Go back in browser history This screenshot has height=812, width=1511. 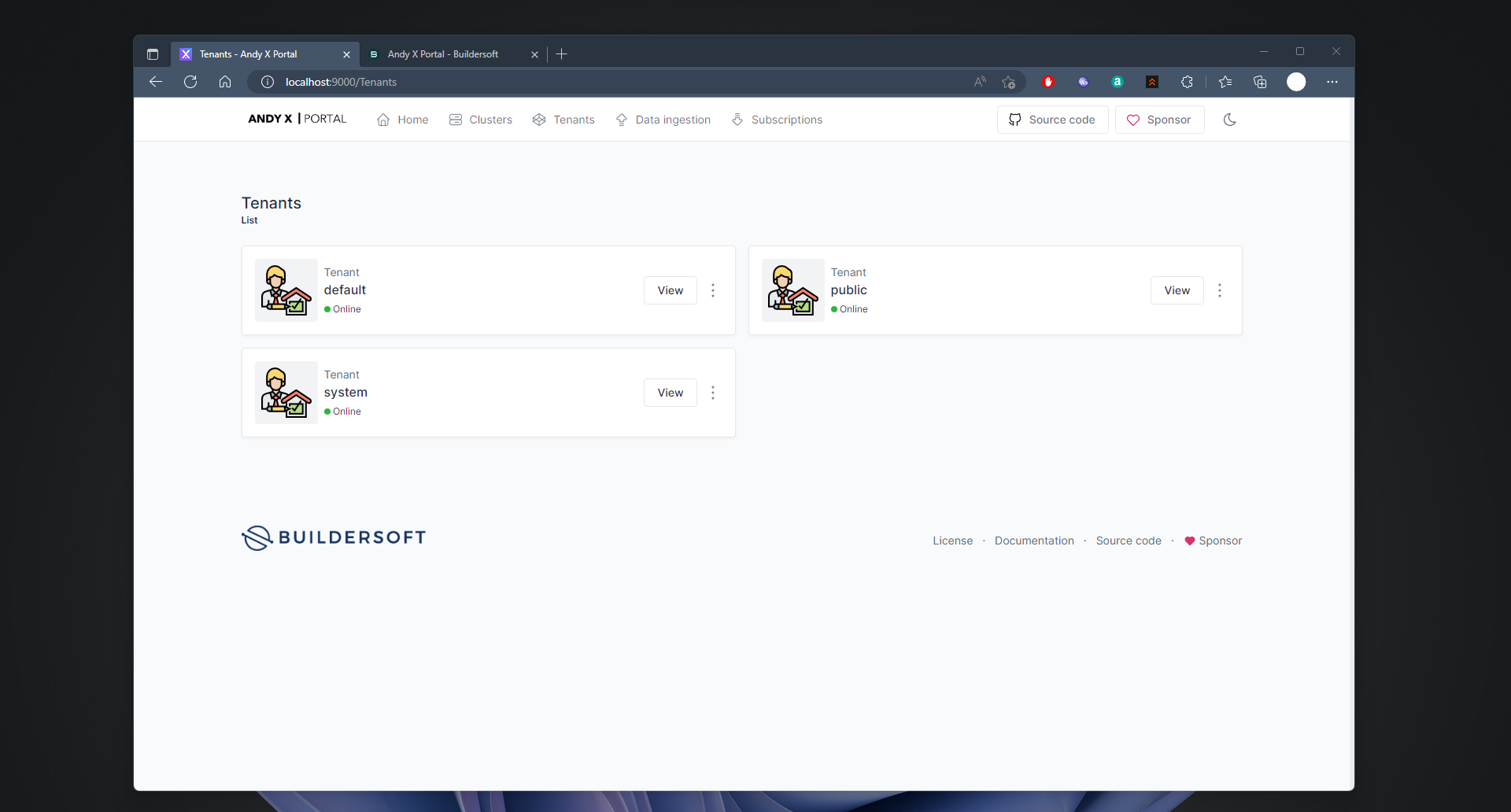tap(156, 82)
